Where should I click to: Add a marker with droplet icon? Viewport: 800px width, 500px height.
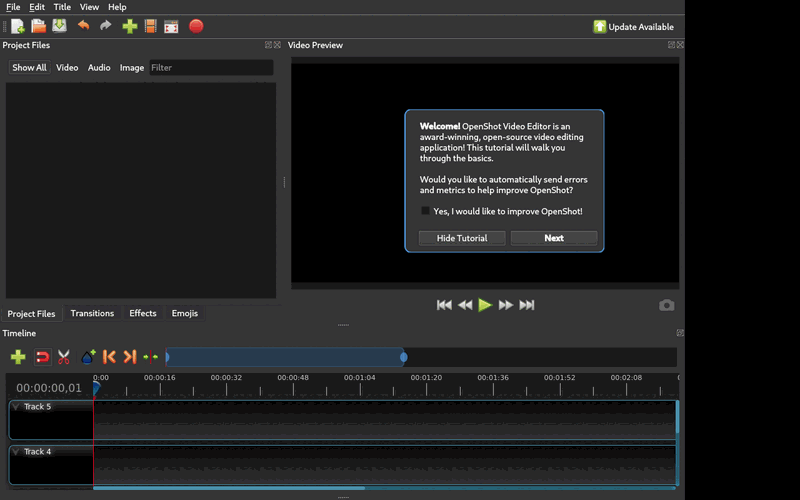[x=88, y=357]
